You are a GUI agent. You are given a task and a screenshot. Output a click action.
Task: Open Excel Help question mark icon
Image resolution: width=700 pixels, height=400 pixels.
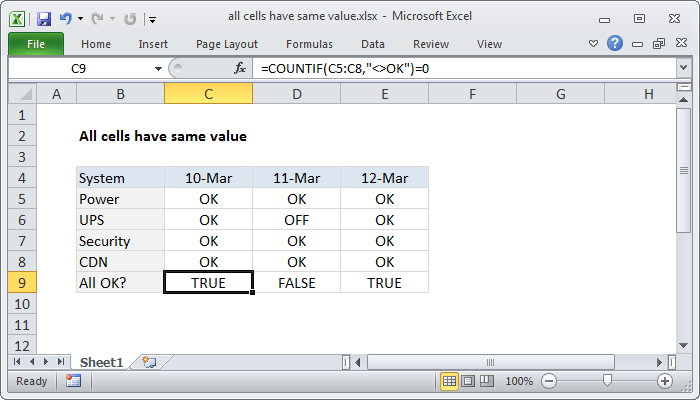[615, 43]
